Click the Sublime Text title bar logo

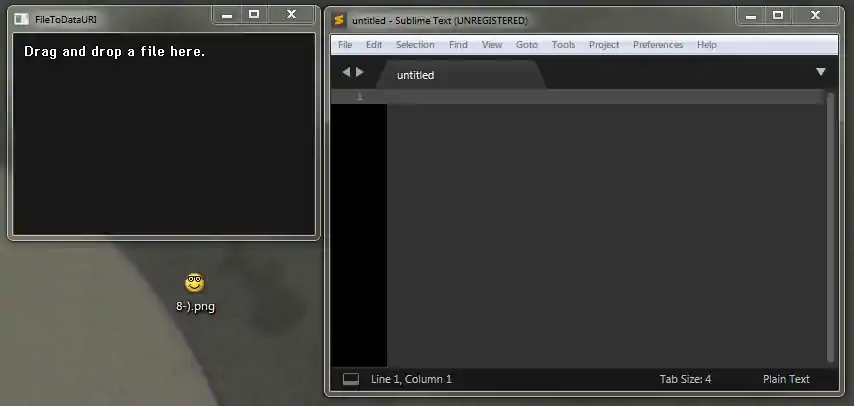coord(340,20)
